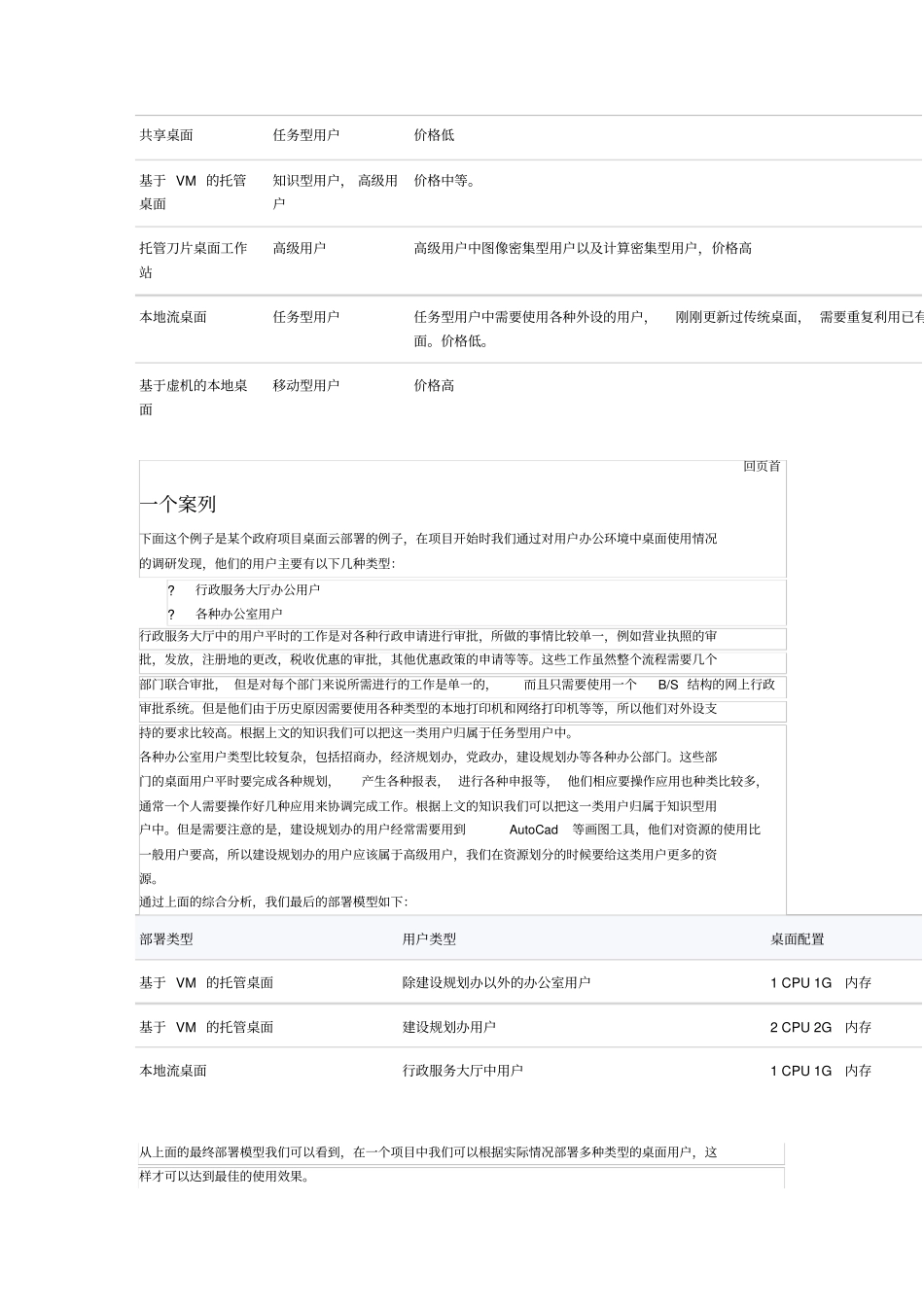Image resolution: width=924 pixels, height=1308 pixels.
Task: Click the 行政服务大厅中用户 cell
Action: pos(463,1071)
